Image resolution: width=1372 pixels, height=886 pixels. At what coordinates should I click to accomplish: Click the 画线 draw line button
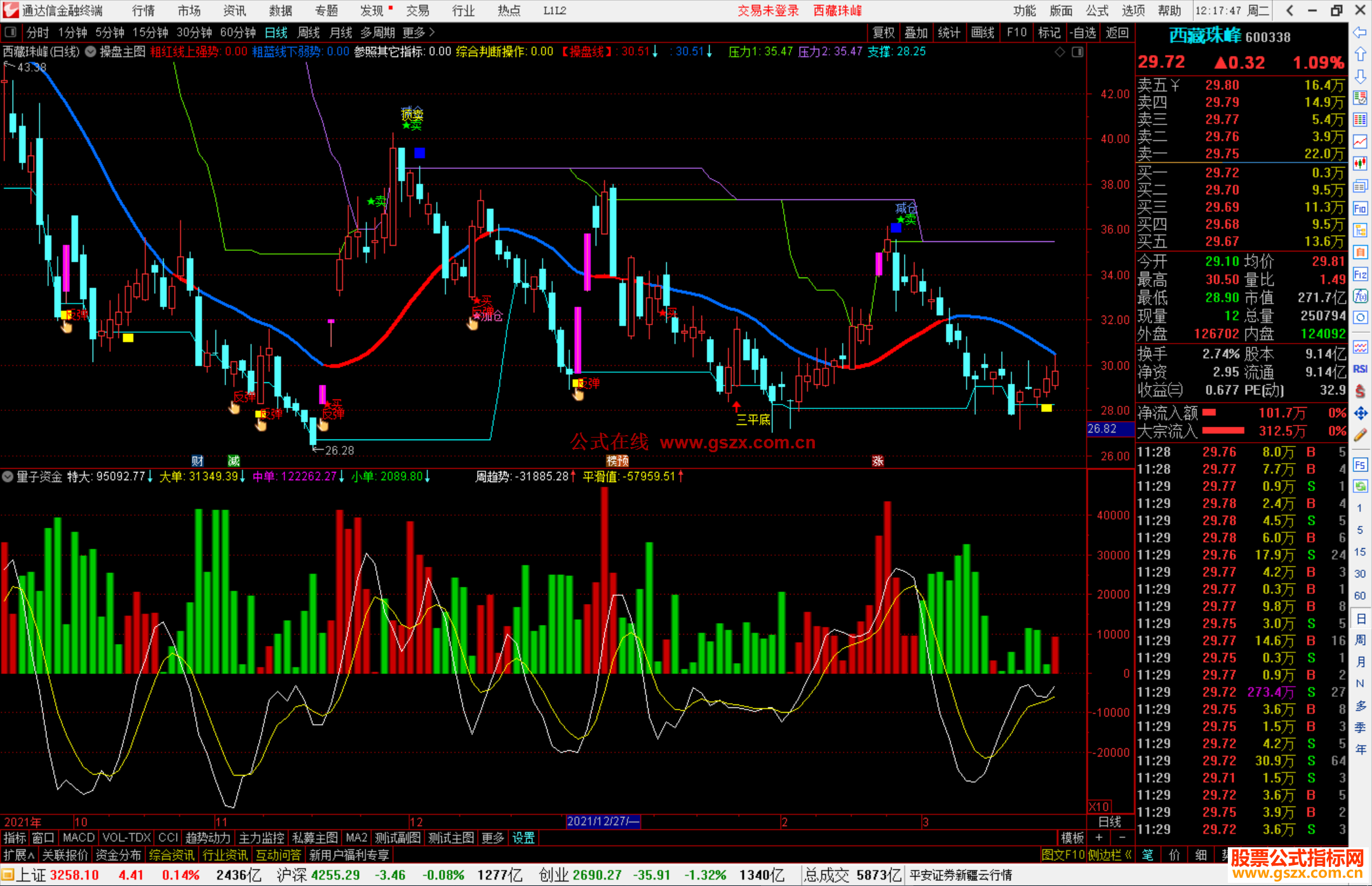(x=983, y=32)
